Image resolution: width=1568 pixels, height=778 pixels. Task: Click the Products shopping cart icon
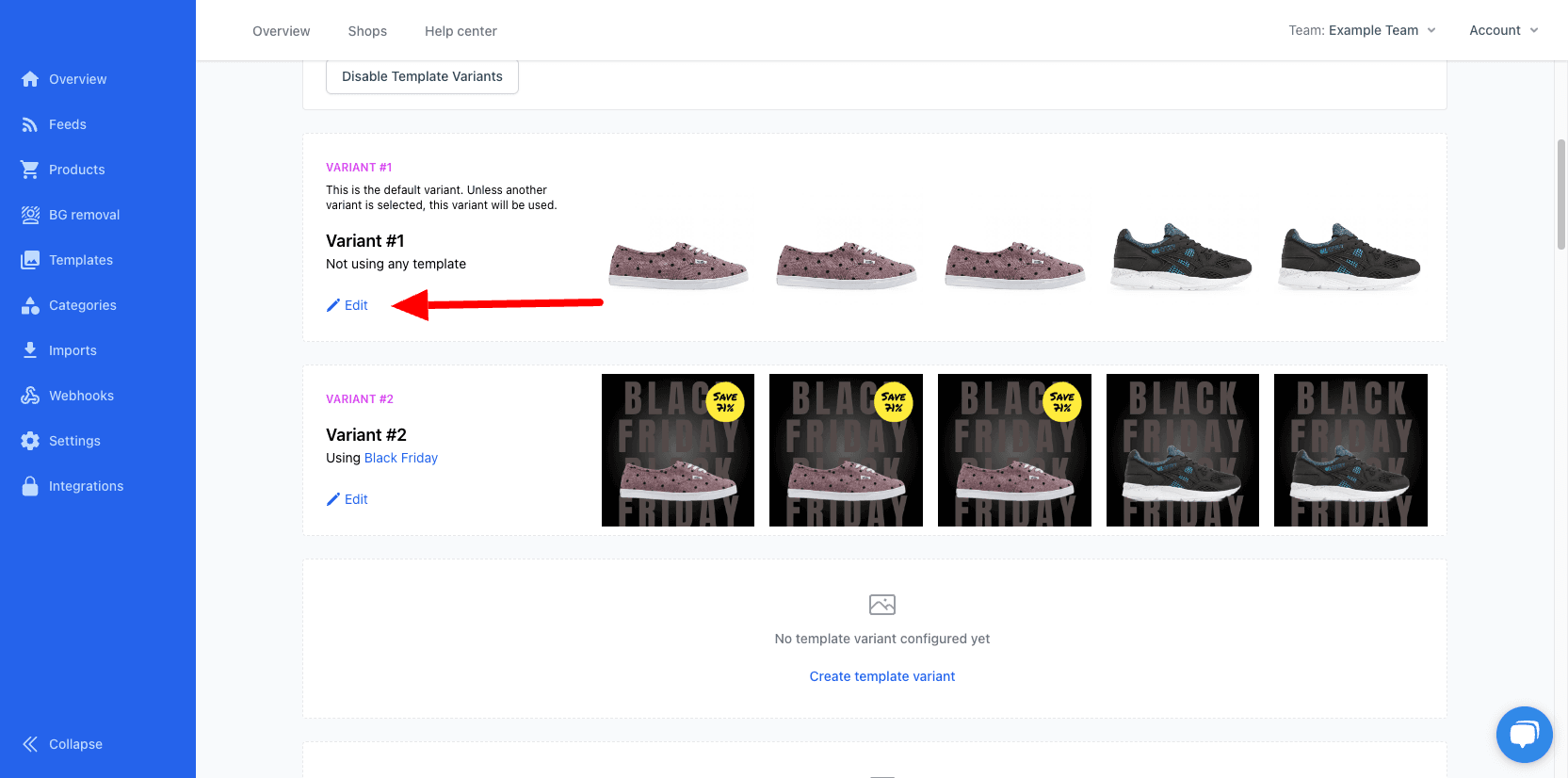[30, 170]
